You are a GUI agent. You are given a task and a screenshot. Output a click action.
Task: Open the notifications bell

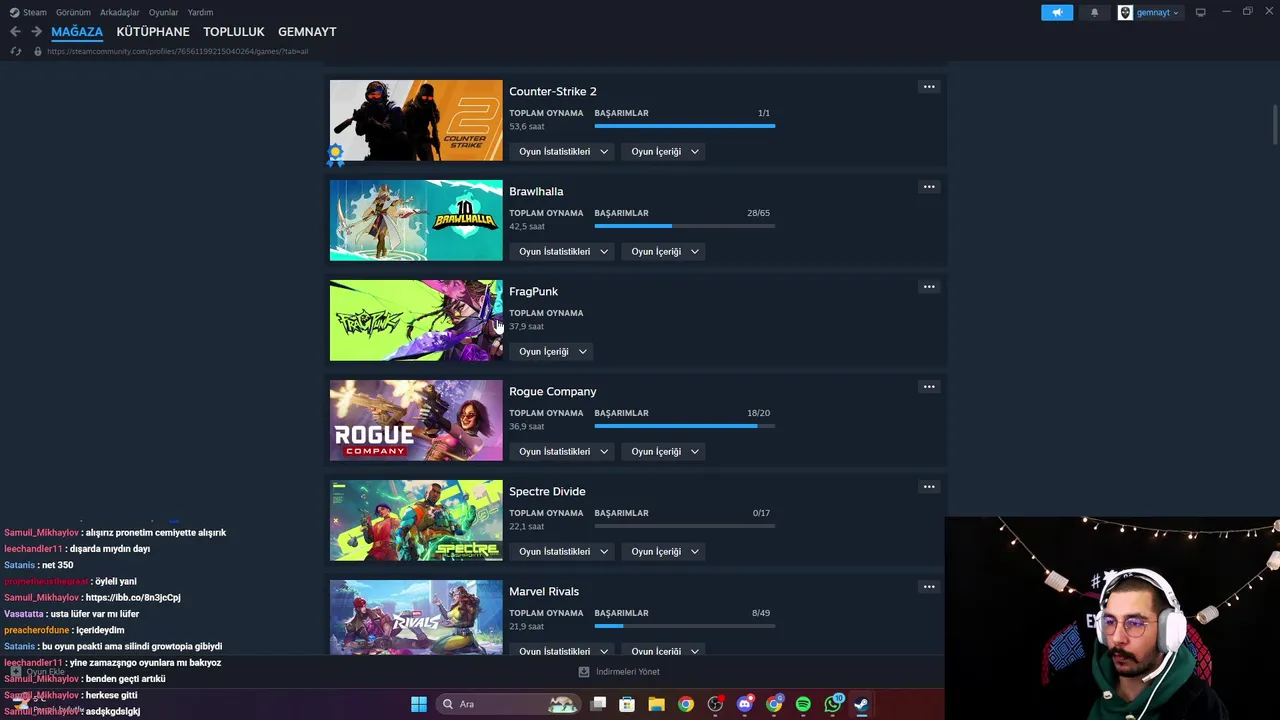tap(1094, 12)
